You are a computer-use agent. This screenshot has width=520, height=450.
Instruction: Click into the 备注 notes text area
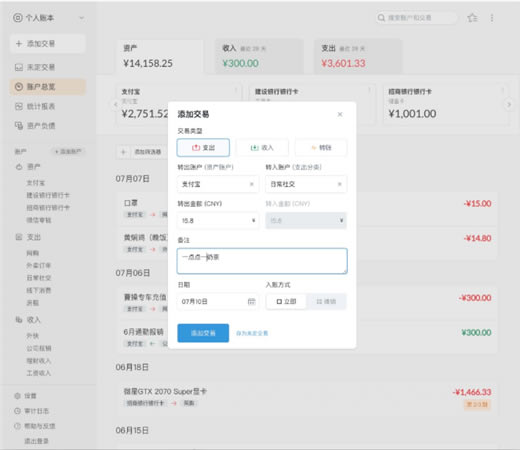point(262,261)
